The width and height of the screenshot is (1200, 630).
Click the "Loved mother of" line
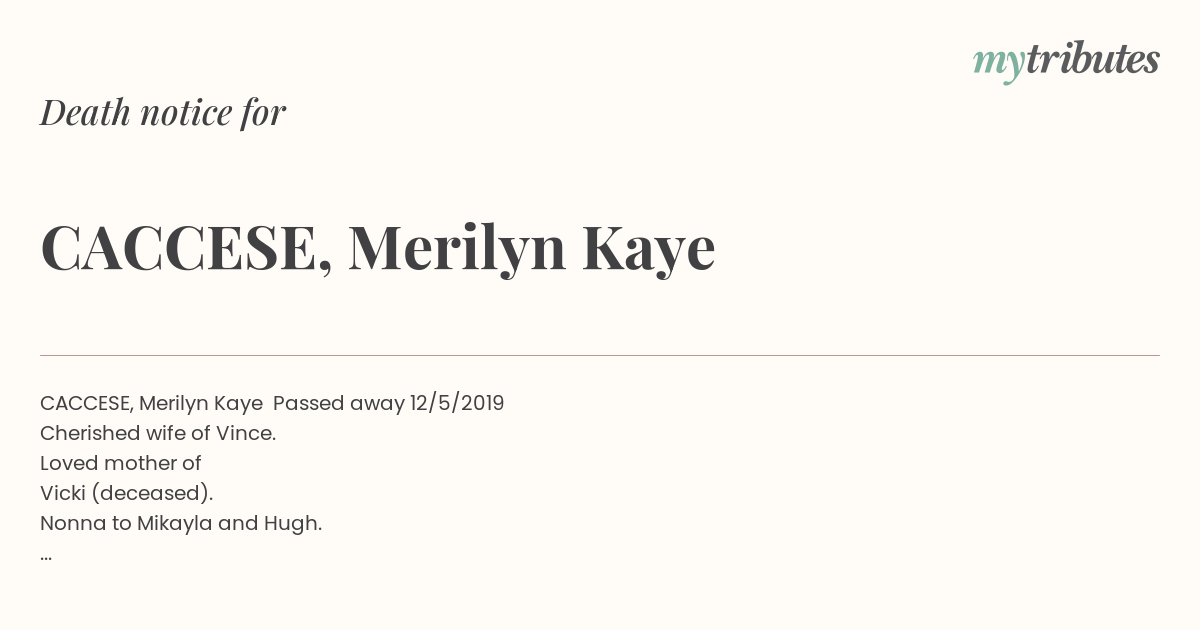121,463
